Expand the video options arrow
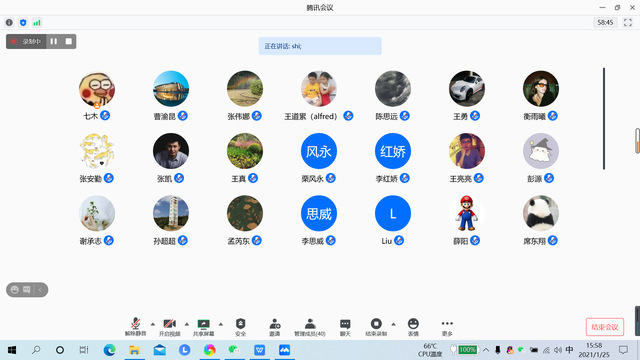 [x=187, y=324]
